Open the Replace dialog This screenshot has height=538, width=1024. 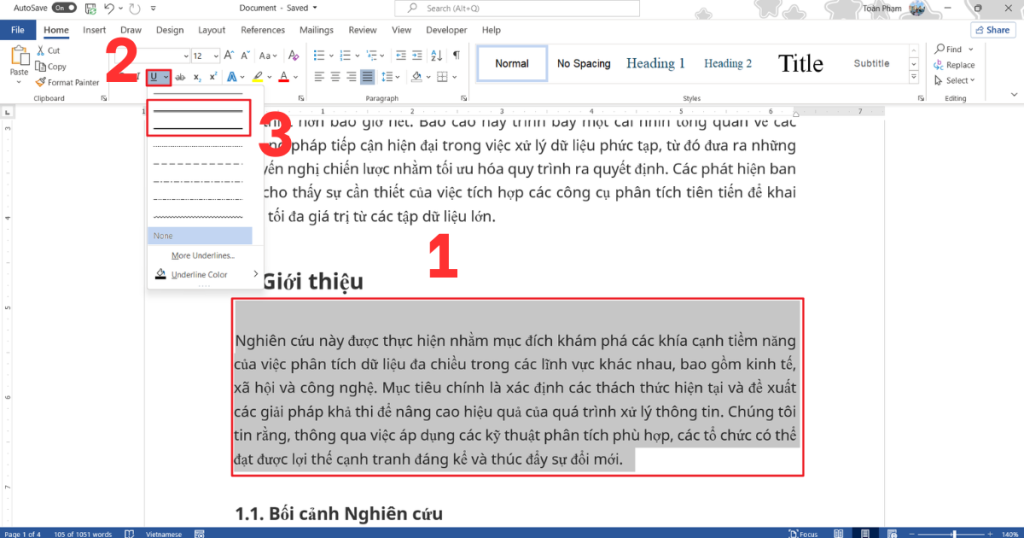coord(954,65)
